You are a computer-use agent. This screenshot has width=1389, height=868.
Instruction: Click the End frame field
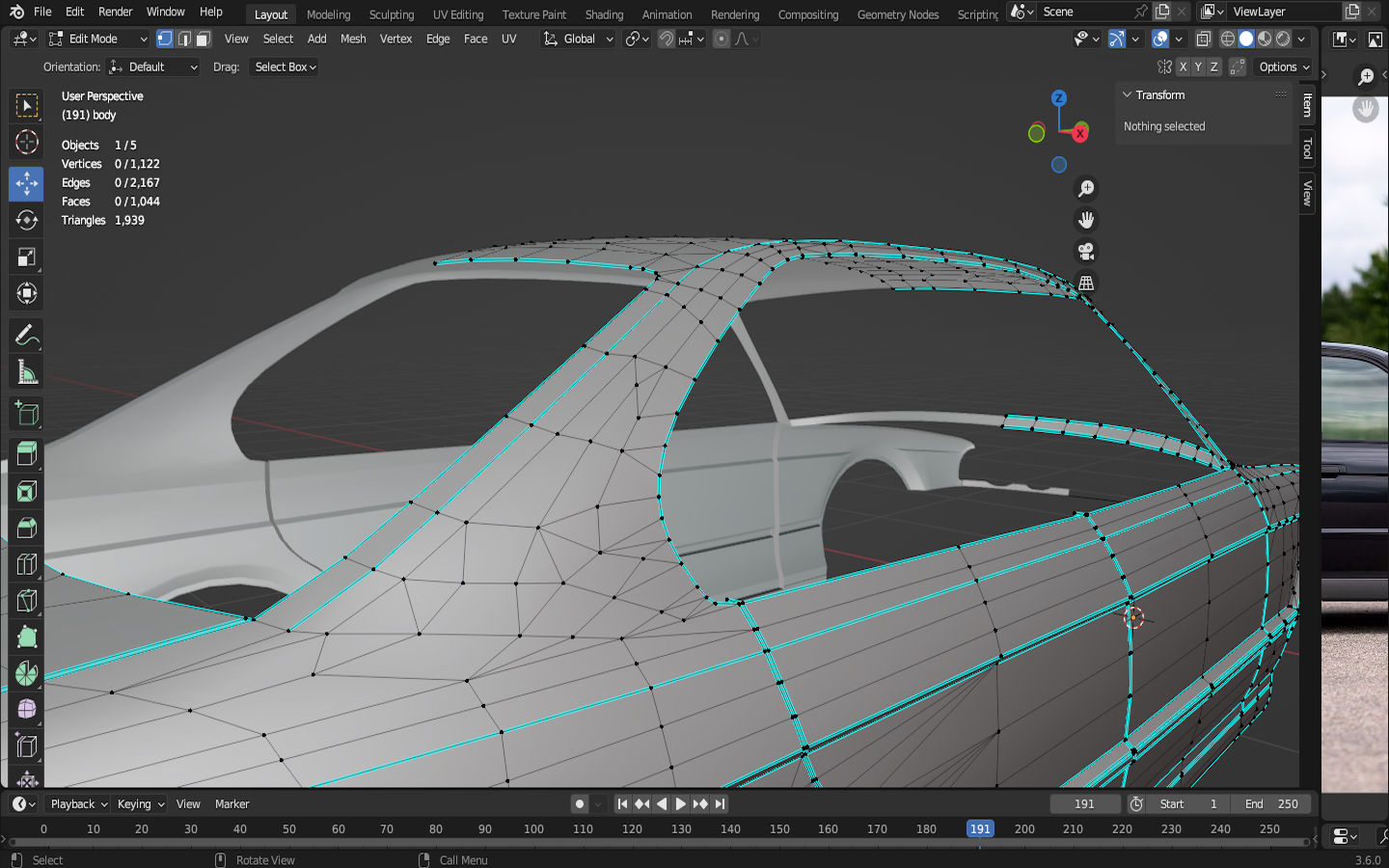(x=1270, y=804)
